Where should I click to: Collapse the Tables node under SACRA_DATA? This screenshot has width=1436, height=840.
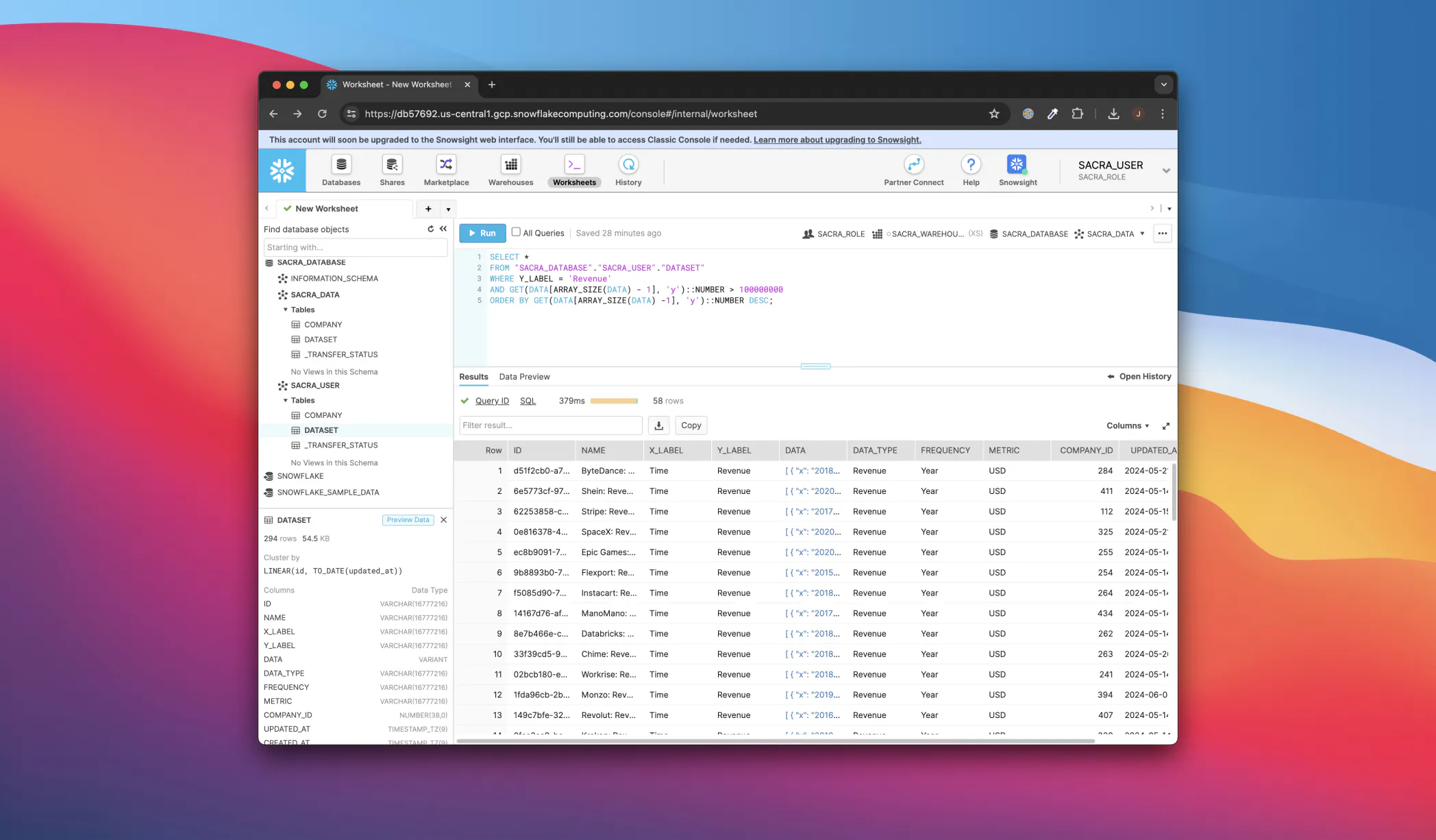[286, 309]
